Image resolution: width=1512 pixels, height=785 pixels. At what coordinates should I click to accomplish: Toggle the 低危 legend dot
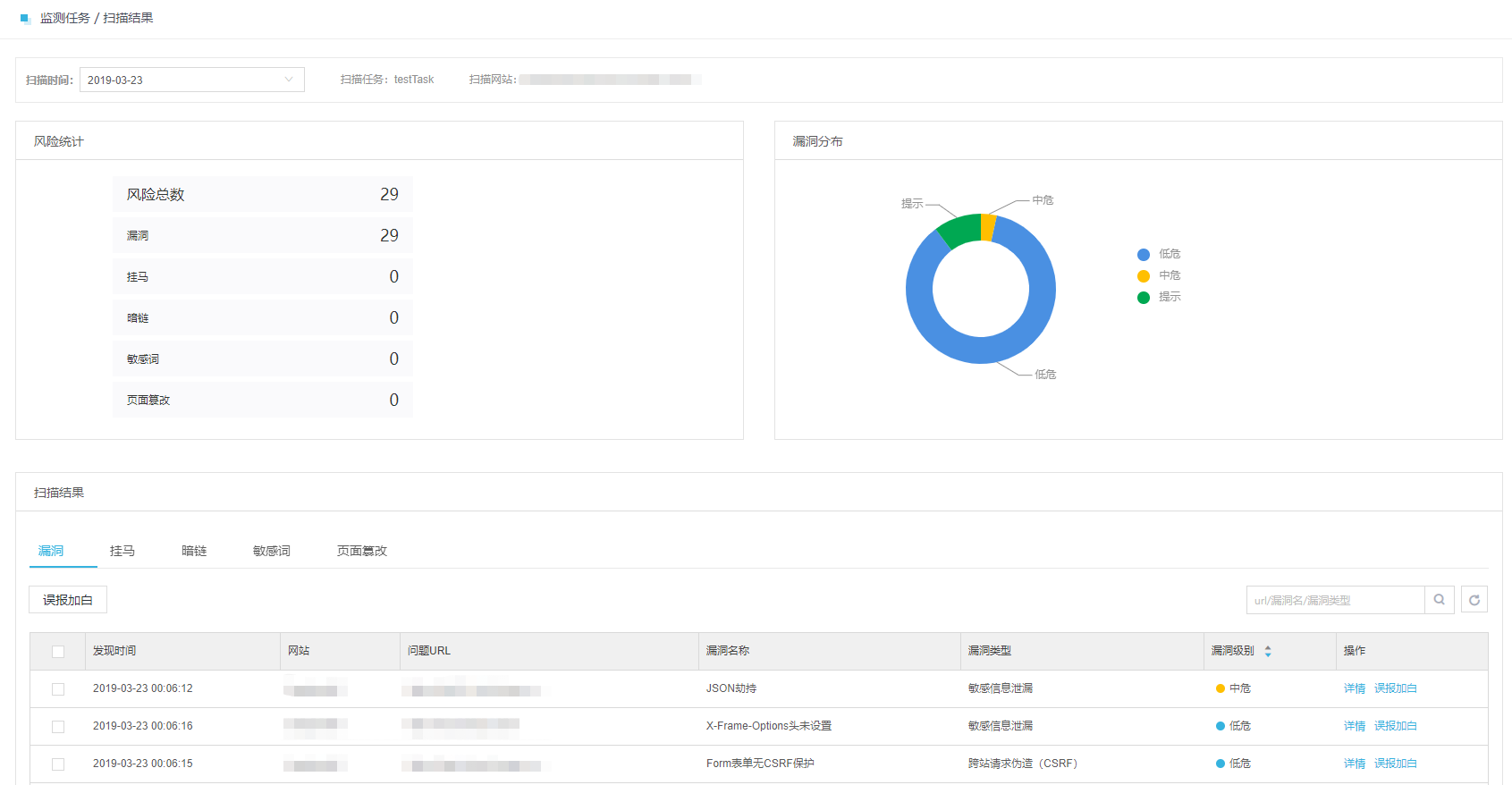[x=1143, y=255]
